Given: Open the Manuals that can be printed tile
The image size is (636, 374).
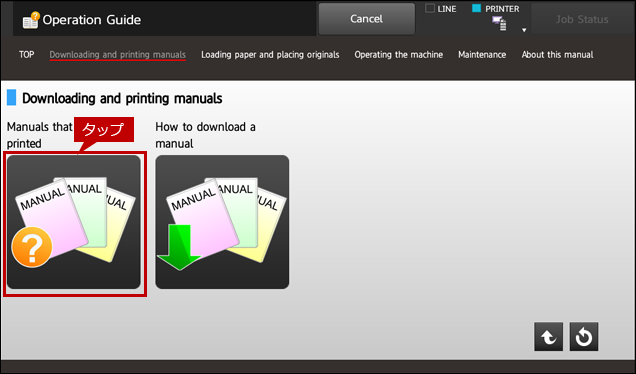Looking at the screenshot, I should coord(74,222).
